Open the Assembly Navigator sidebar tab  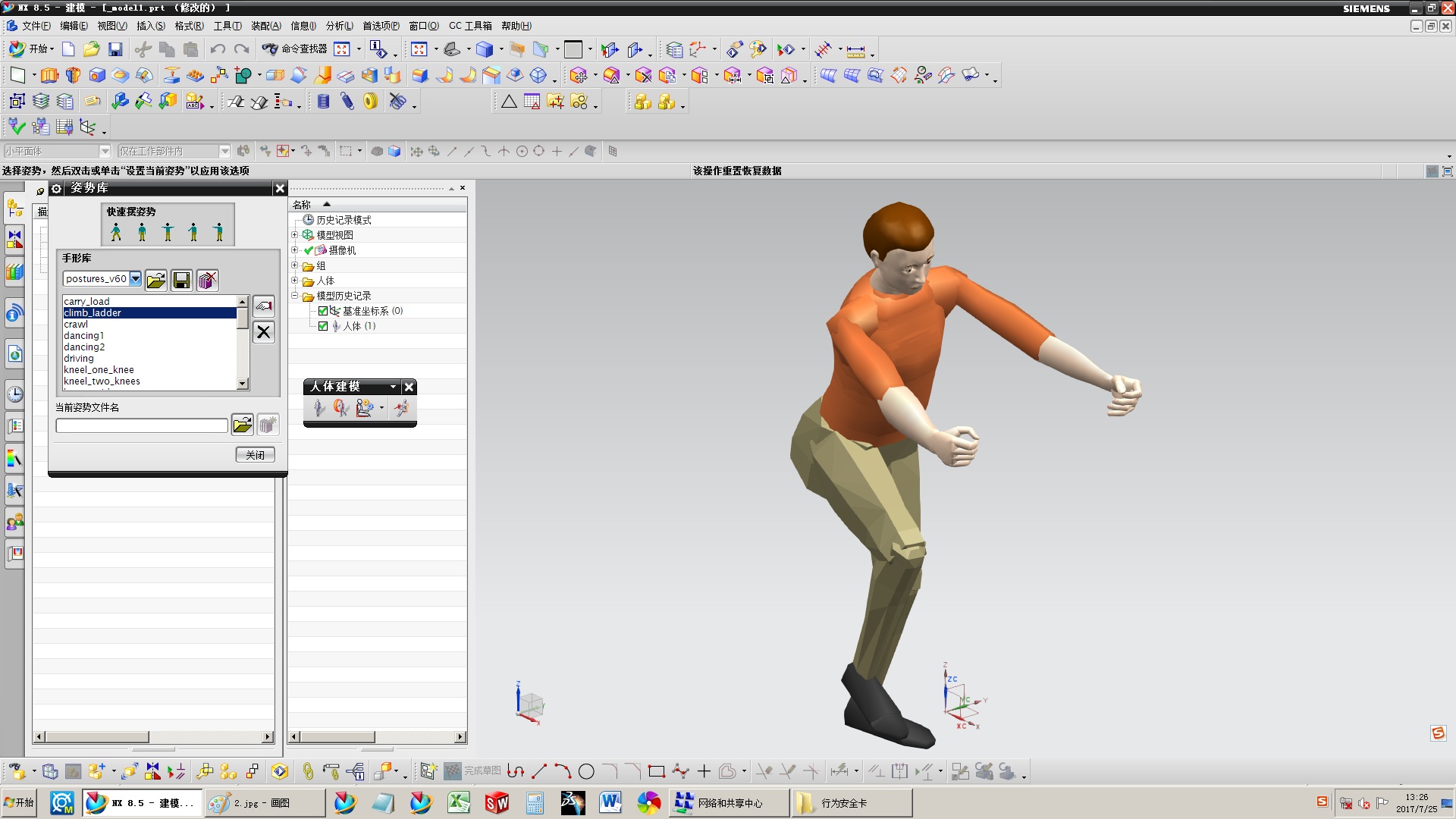point(15,206)
